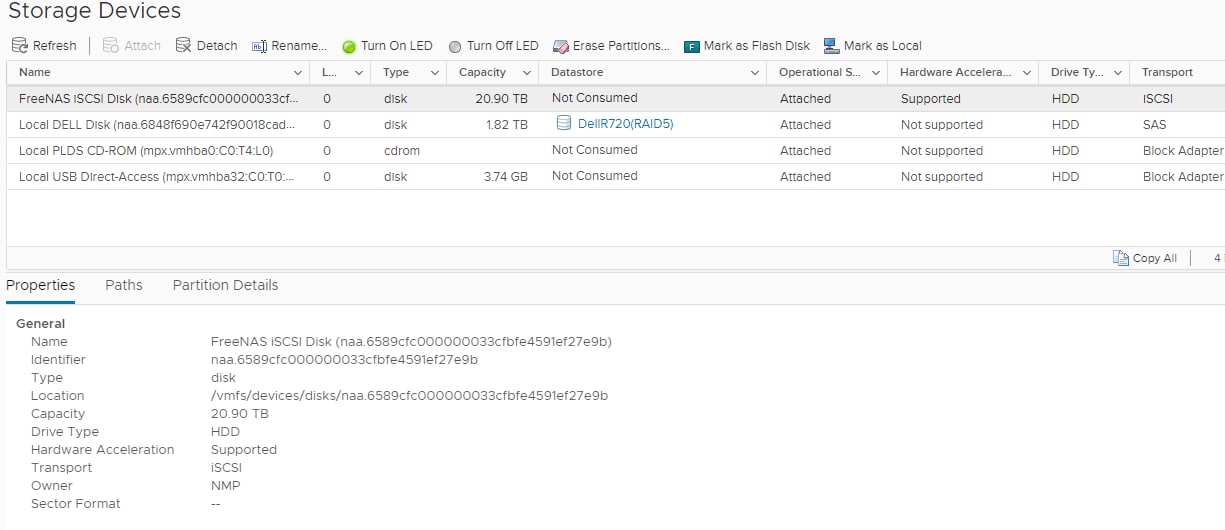Click the Datastore column header label
1225x530 pixels.
577,72
